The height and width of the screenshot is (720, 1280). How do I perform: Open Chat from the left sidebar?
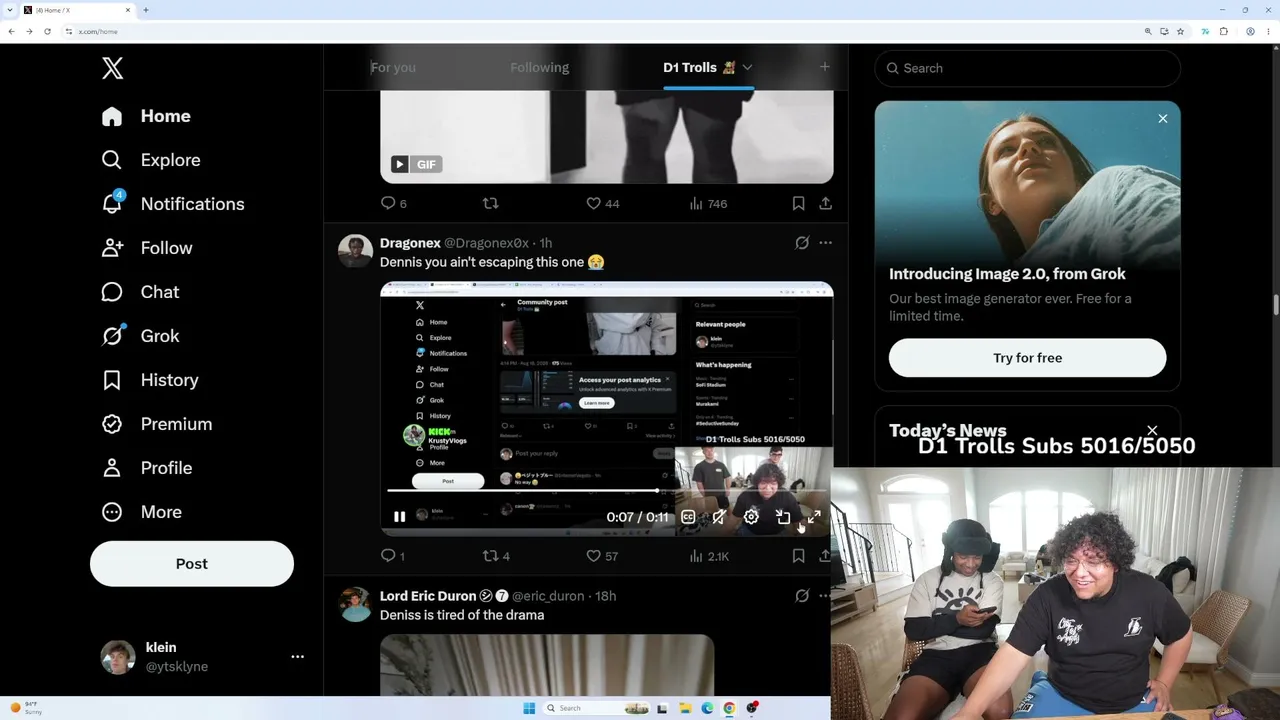click(x=140, y=292)
